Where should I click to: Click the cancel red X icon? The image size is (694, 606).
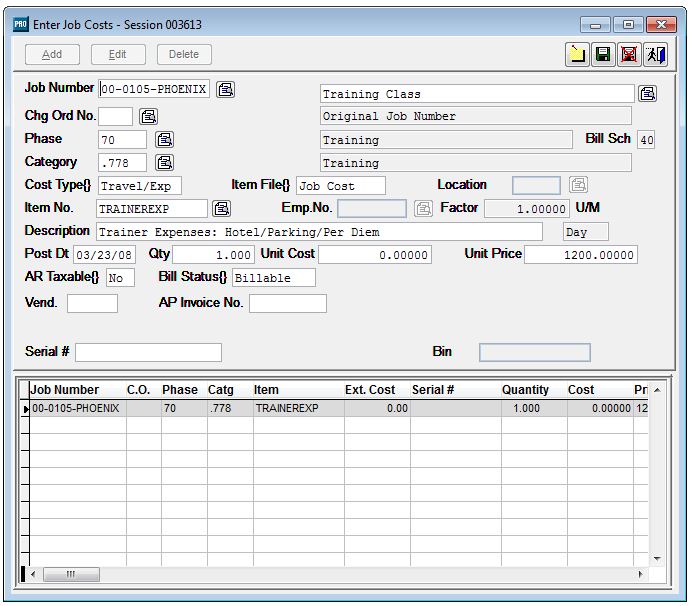[629, 54]
